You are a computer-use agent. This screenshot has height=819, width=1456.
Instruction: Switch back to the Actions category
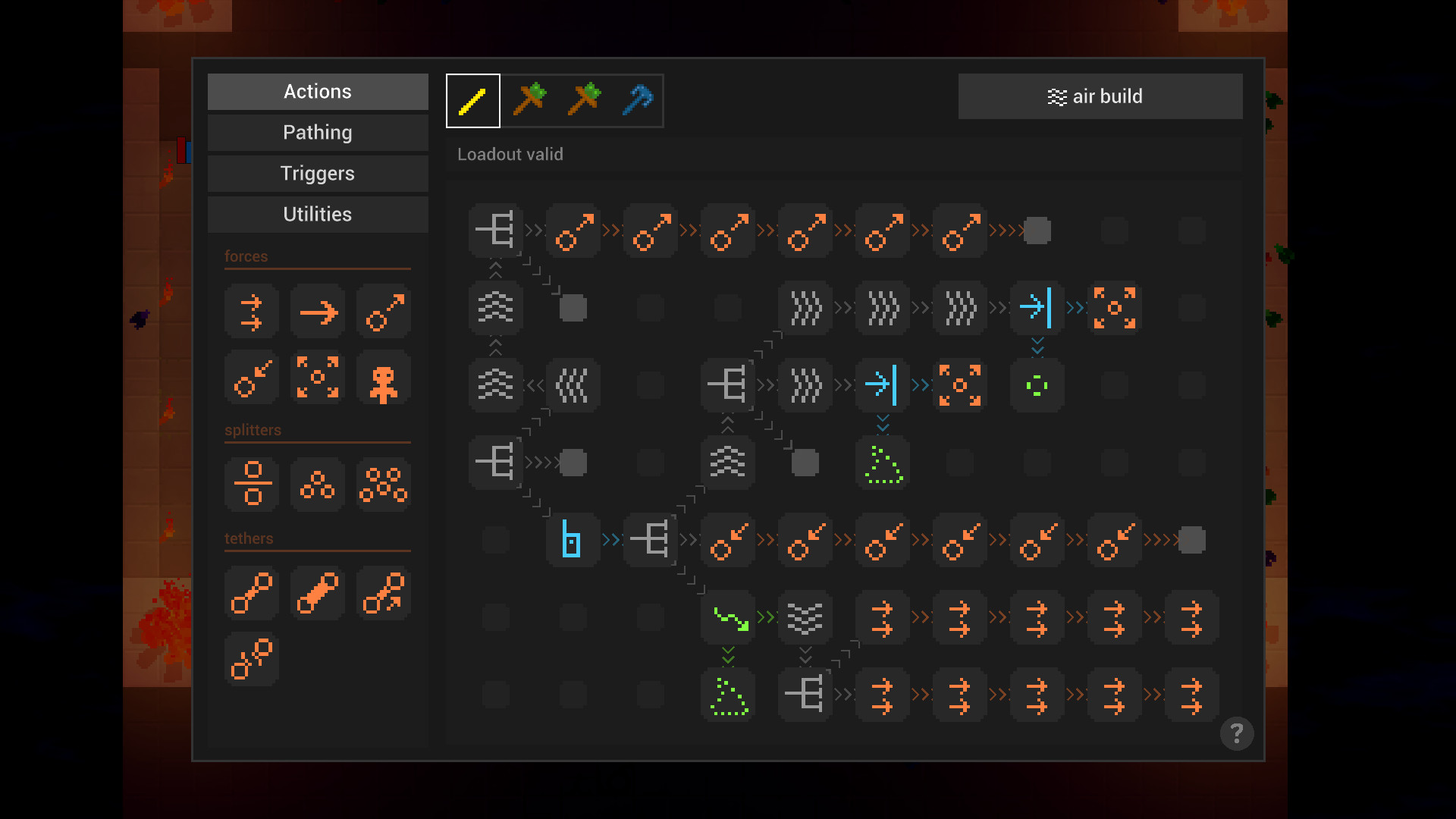click(x=317, y=91)
